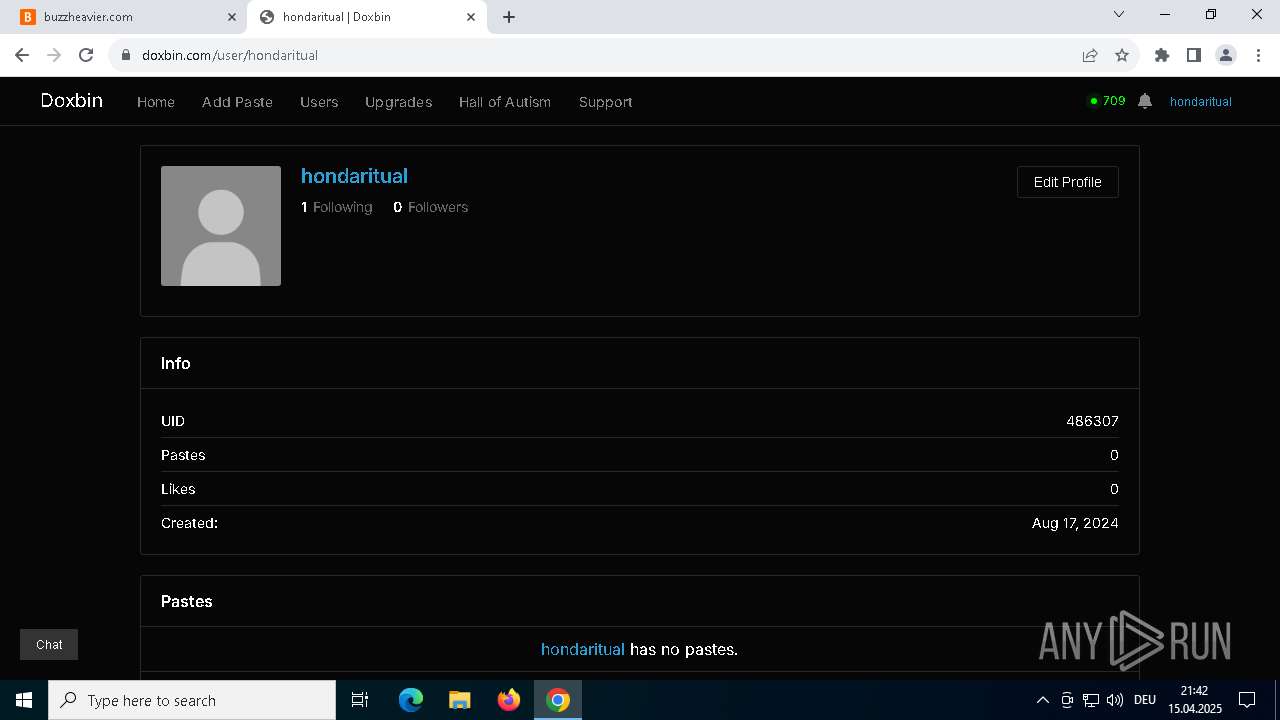Toggle the Chrome side panel icon
Screen dimensions: 1280x720
(1194, 55)
